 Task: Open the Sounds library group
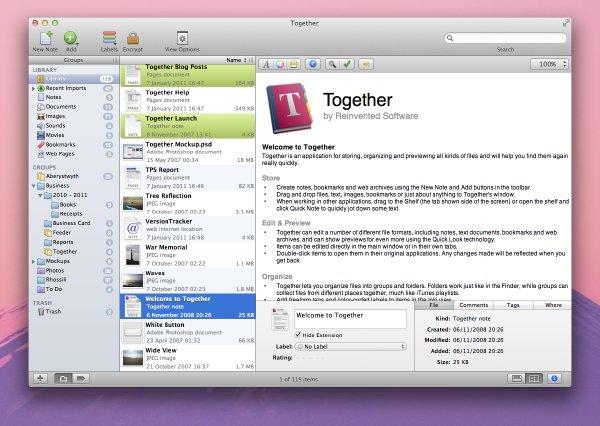(74, 126)
